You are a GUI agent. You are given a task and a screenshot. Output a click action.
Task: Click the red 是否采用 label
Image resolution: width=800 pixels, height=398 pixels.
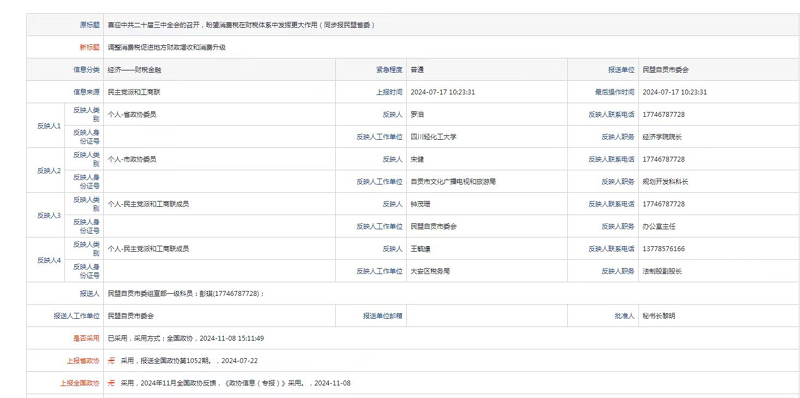[86, 338]
